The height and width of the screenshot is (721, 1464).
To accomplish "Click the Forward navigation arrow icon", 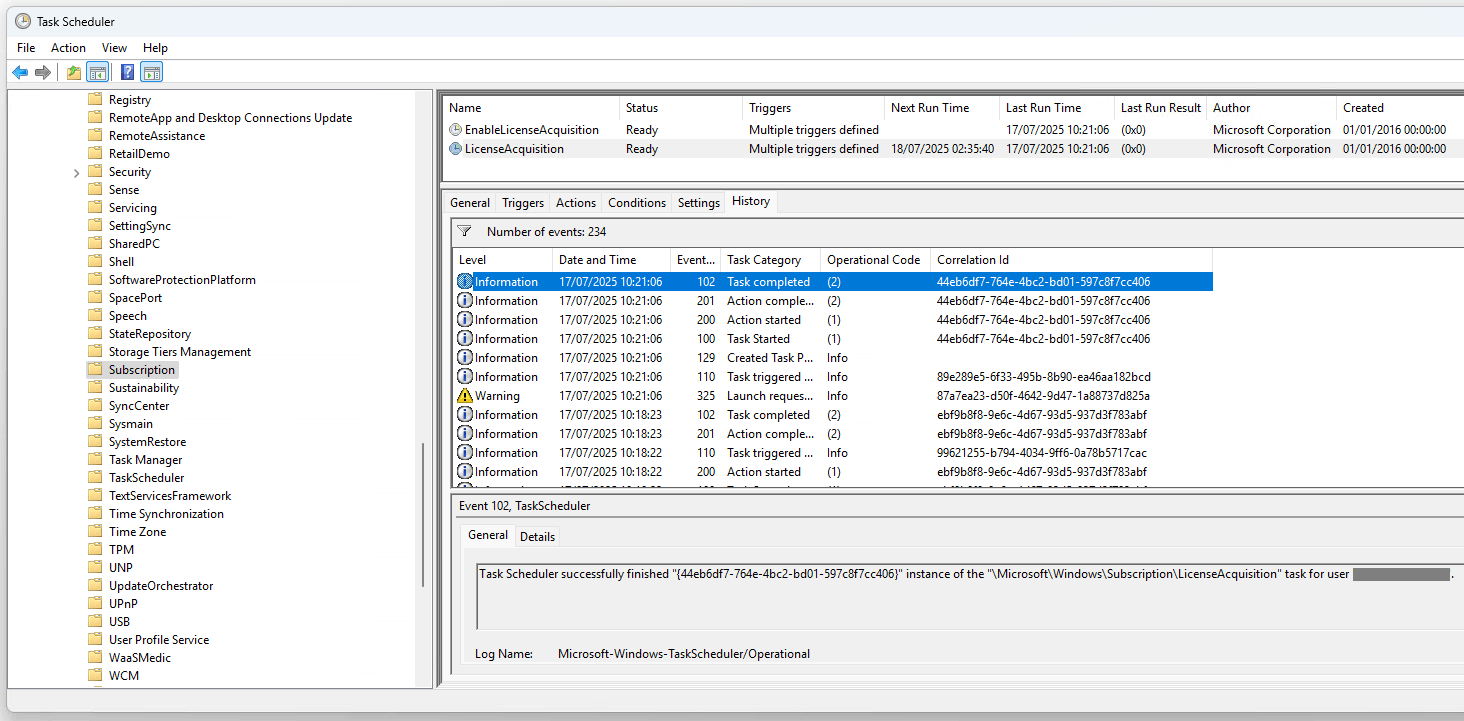I will point(42,71).
